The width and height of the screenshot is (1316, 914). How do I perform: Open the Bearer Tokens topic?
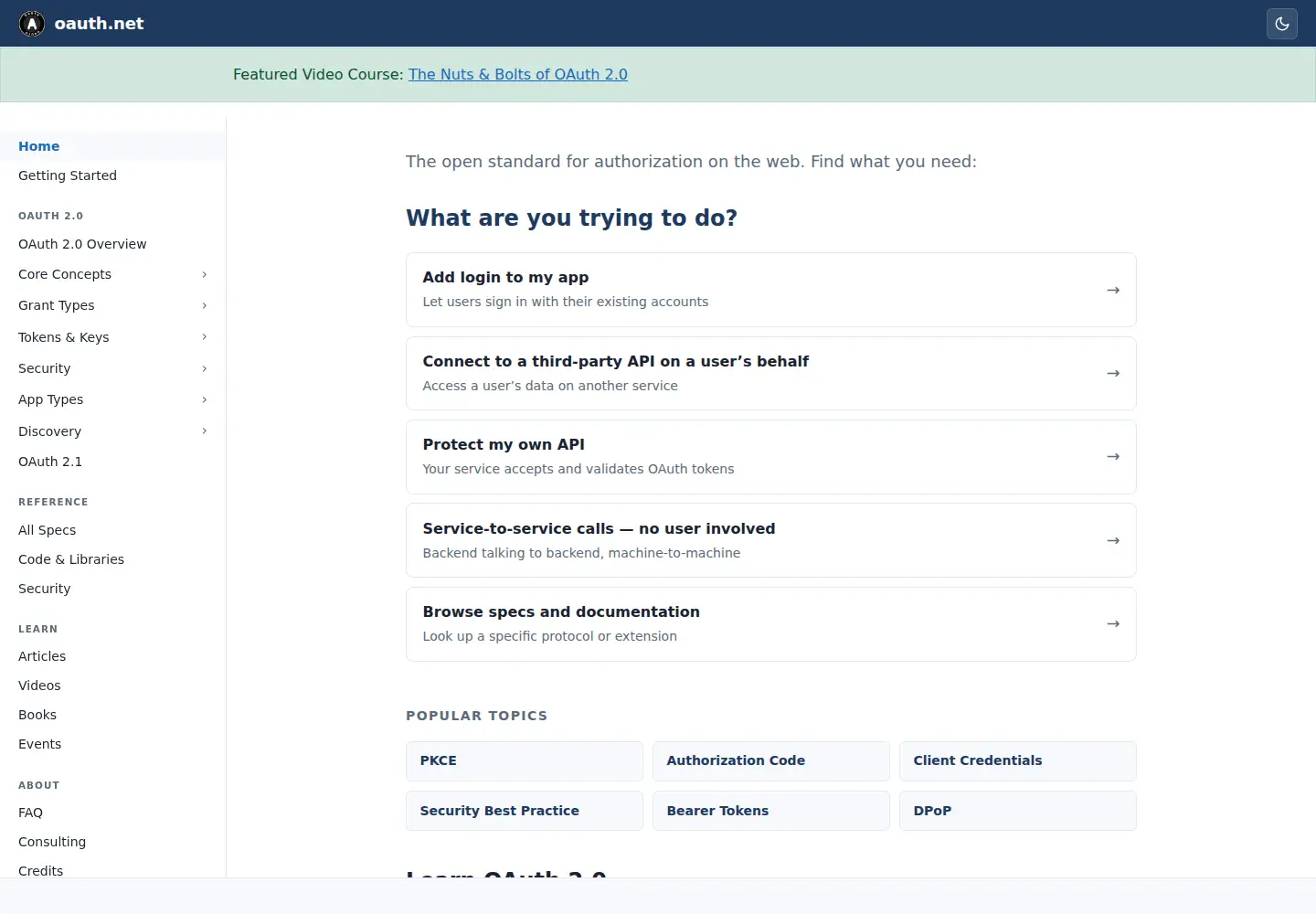pos(771,811)
